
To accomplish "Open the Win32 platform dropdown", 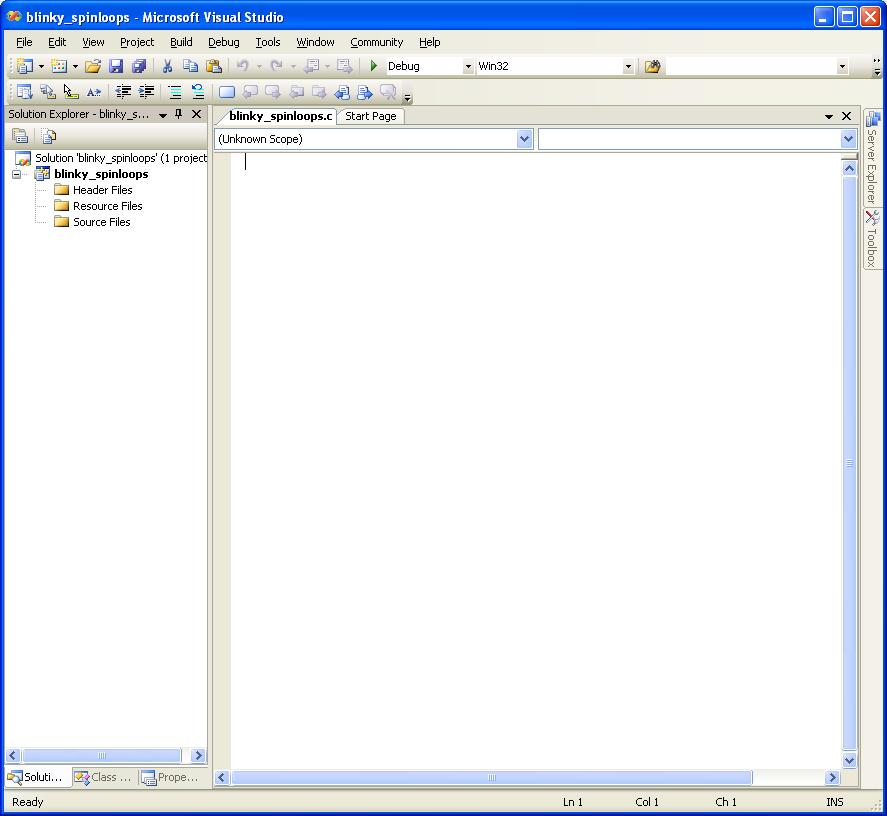I will 627,66.
